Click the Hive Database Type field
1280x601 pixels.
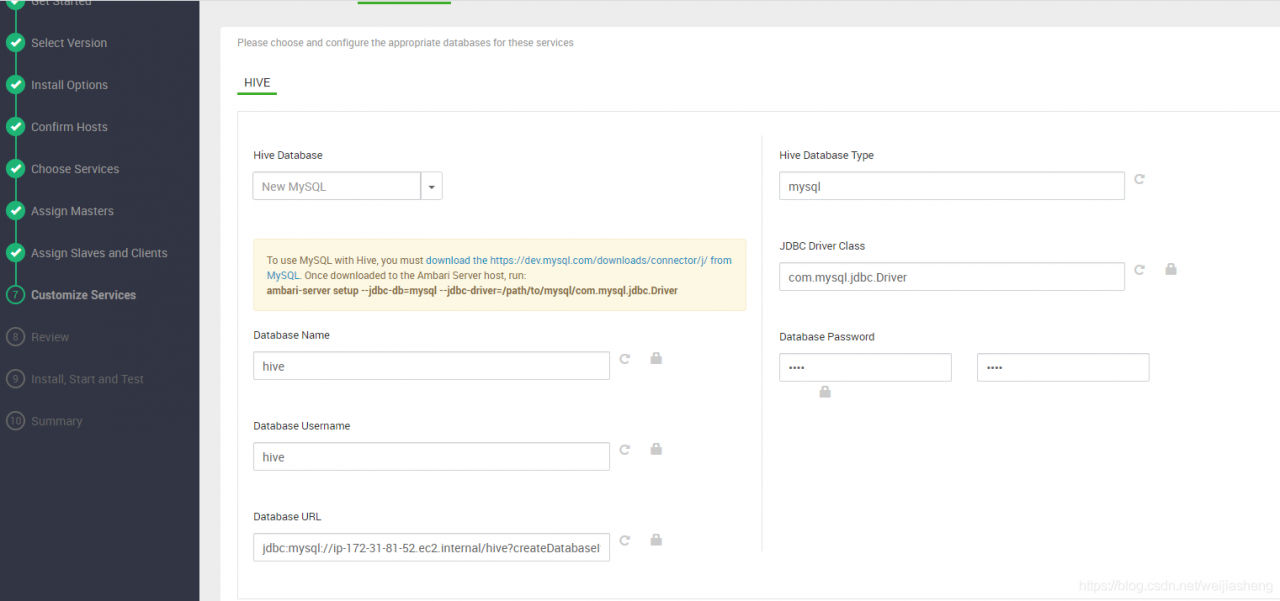(x=951, y=186)
